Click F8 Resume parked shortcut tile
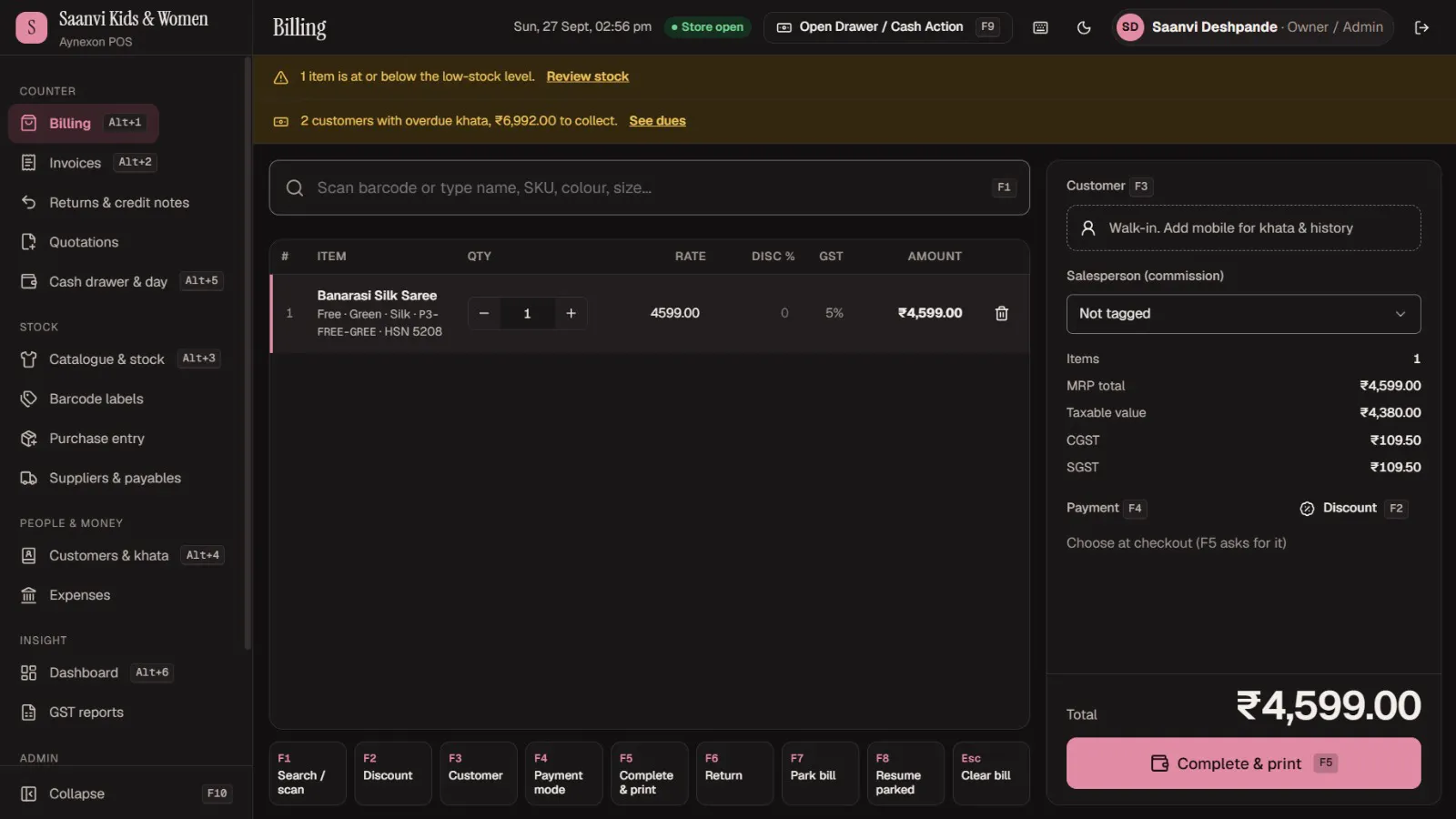 point(905,773)
